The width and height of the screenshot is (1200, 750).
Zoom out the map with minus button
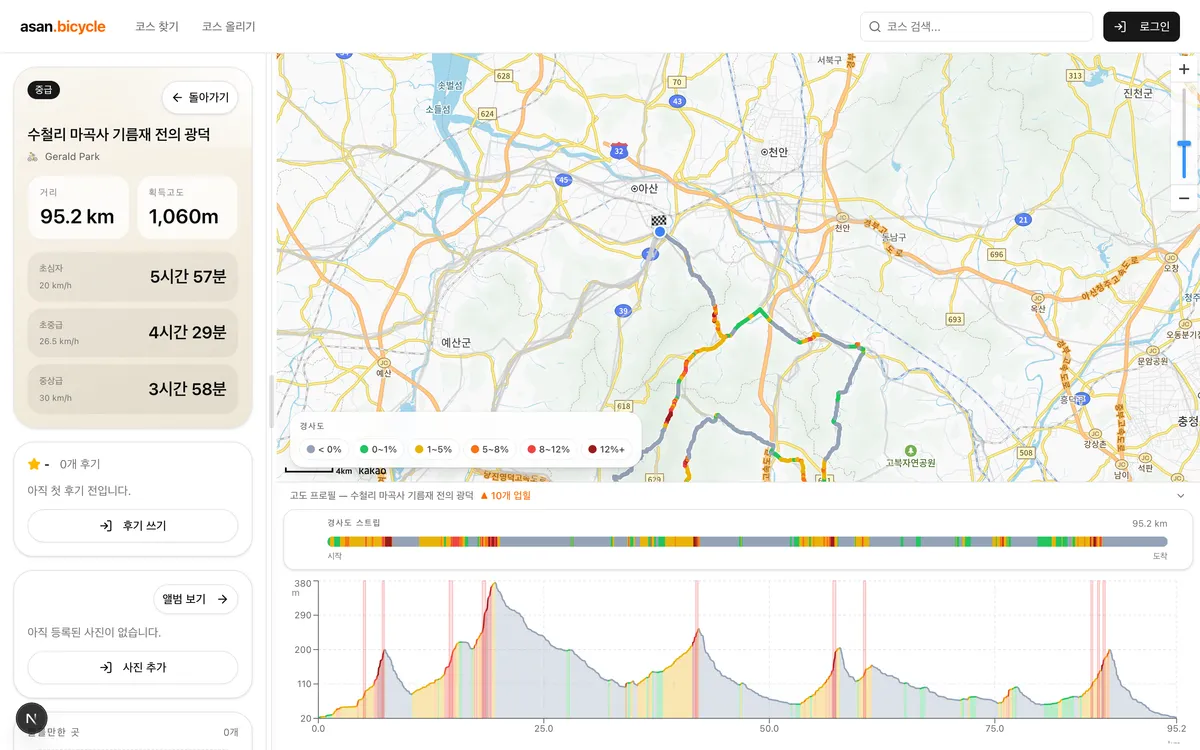pos(1184,198)
